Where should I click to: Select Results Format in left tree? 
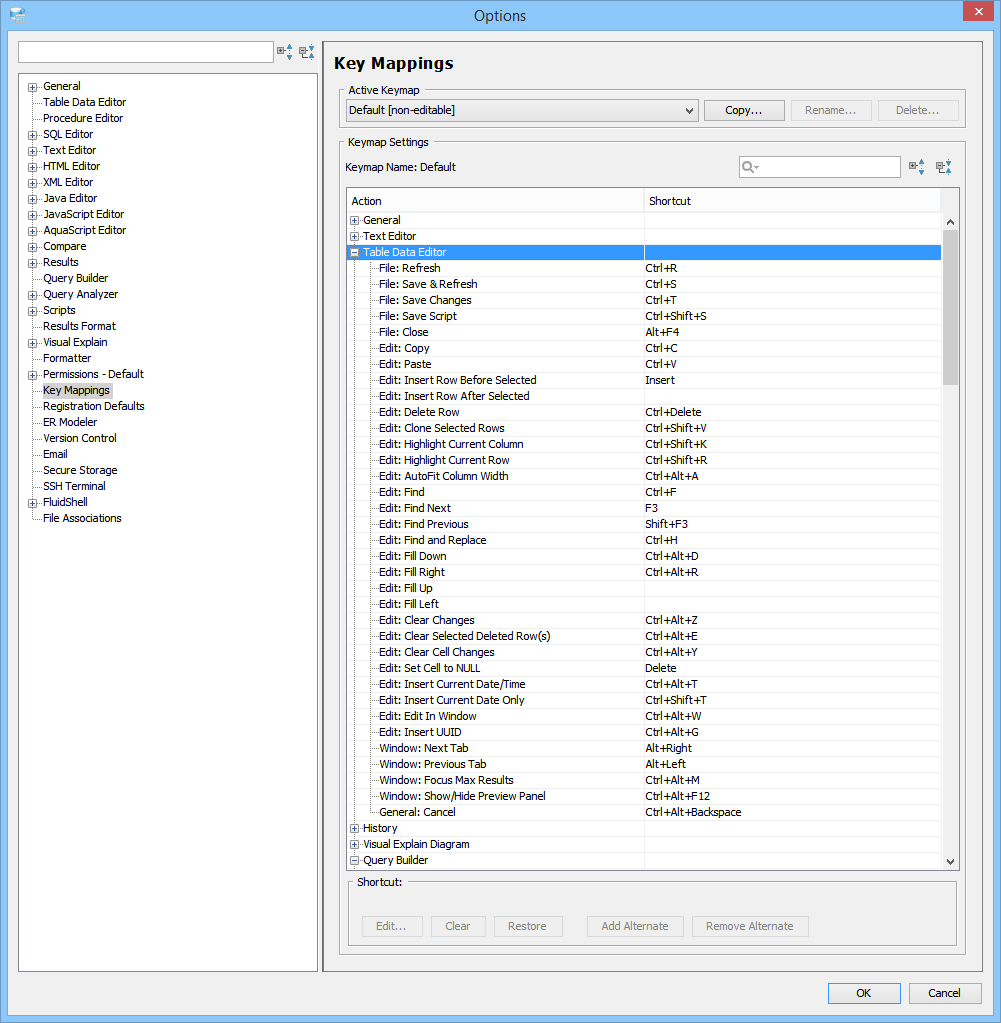80,326
